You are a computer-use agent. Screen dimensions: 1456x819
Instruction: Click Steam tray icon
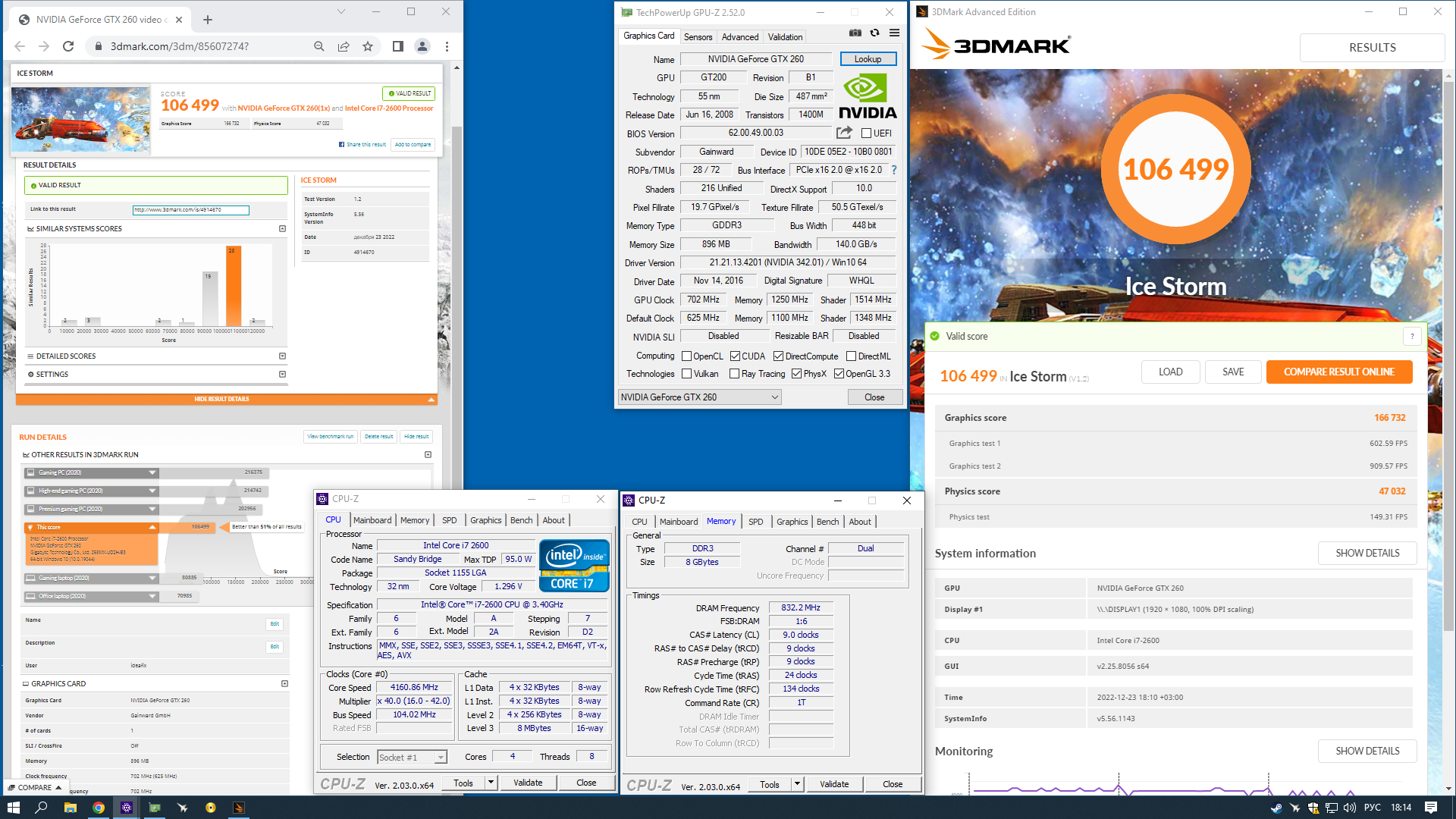click(x=1276, y=808)
